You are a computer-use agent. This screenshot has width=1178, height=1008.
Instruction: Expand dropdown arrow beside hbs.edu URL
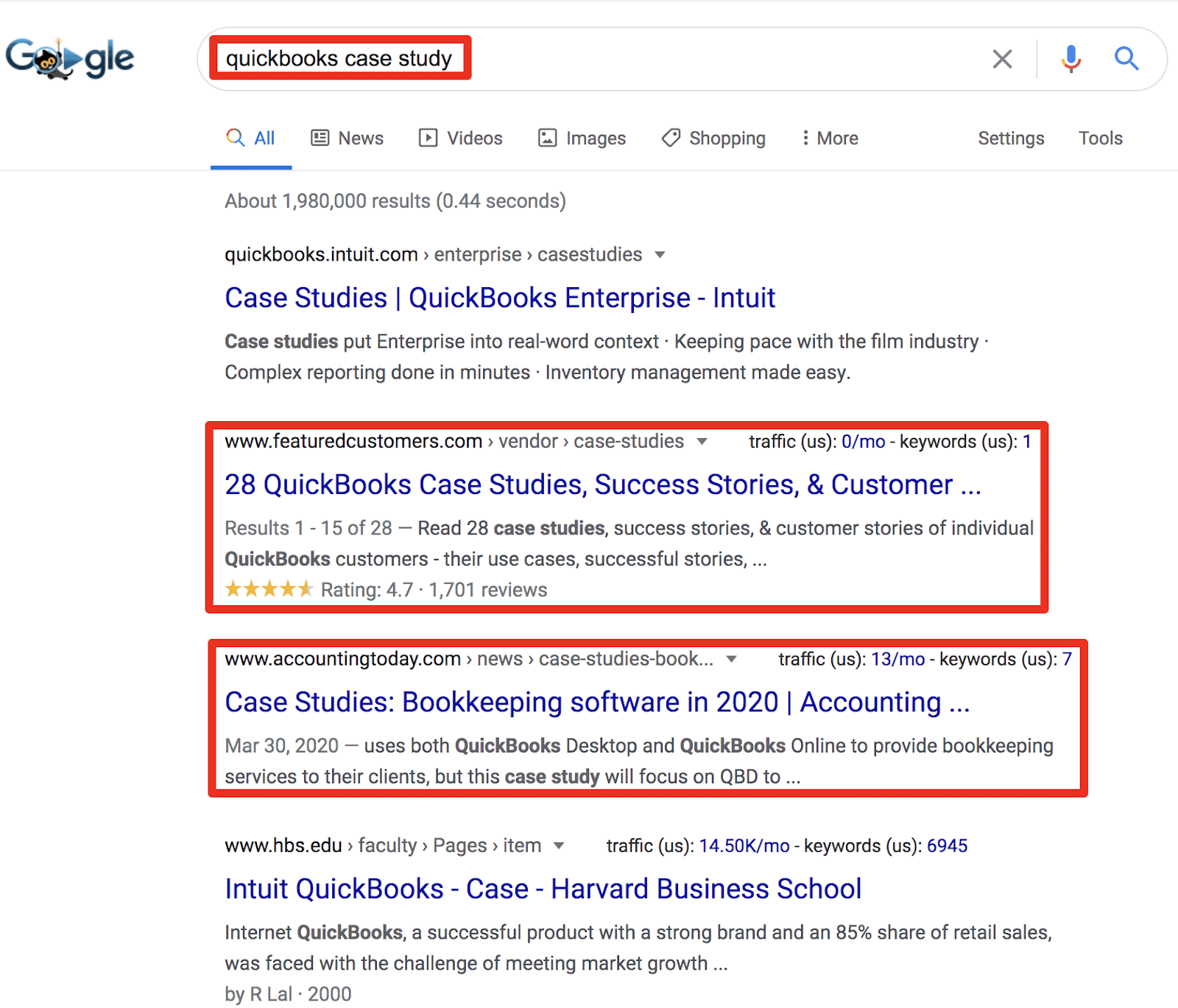point(560,846)
